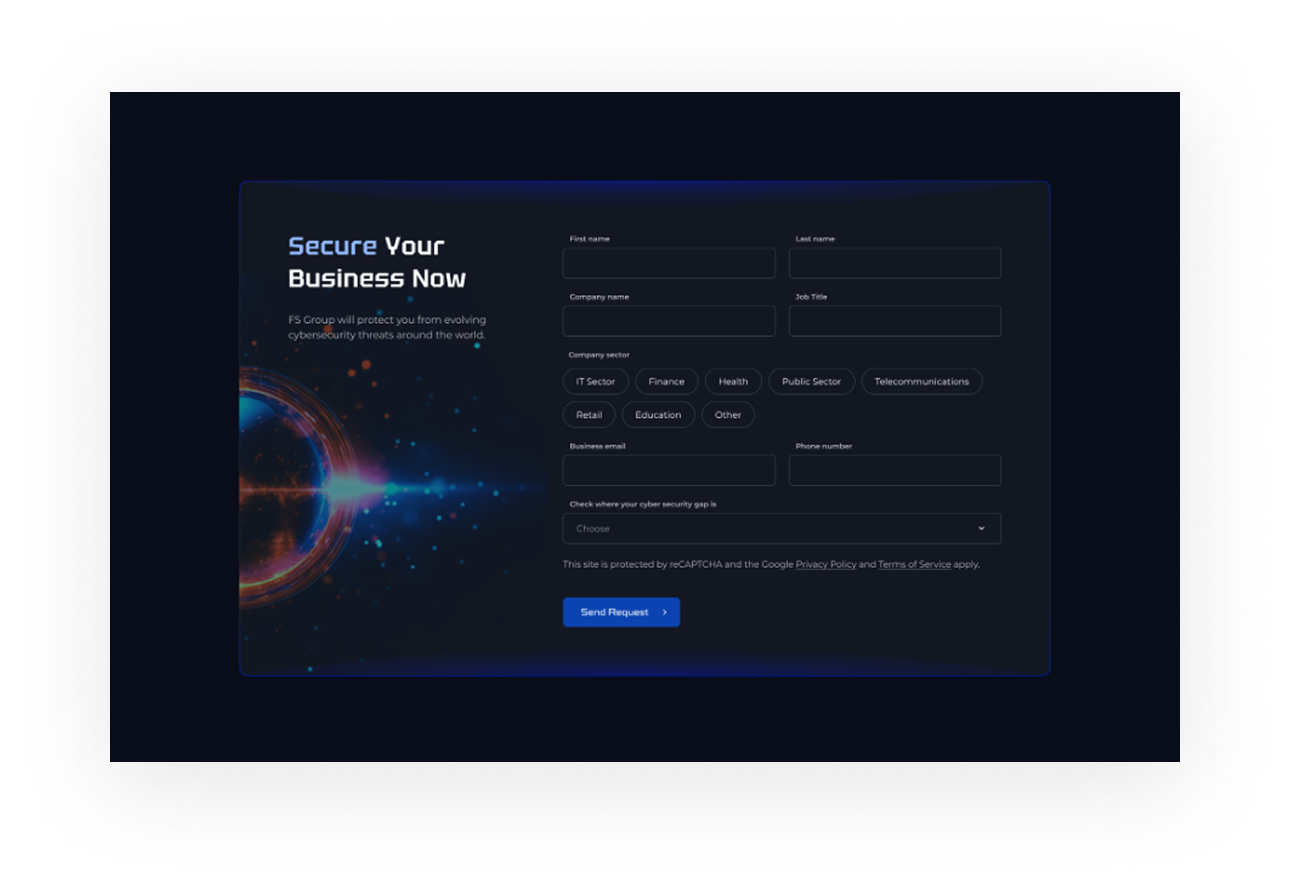This screenshot has width=1290, height=890.
Task: Select the IT Sector chip
Action: tap(595, 382)
